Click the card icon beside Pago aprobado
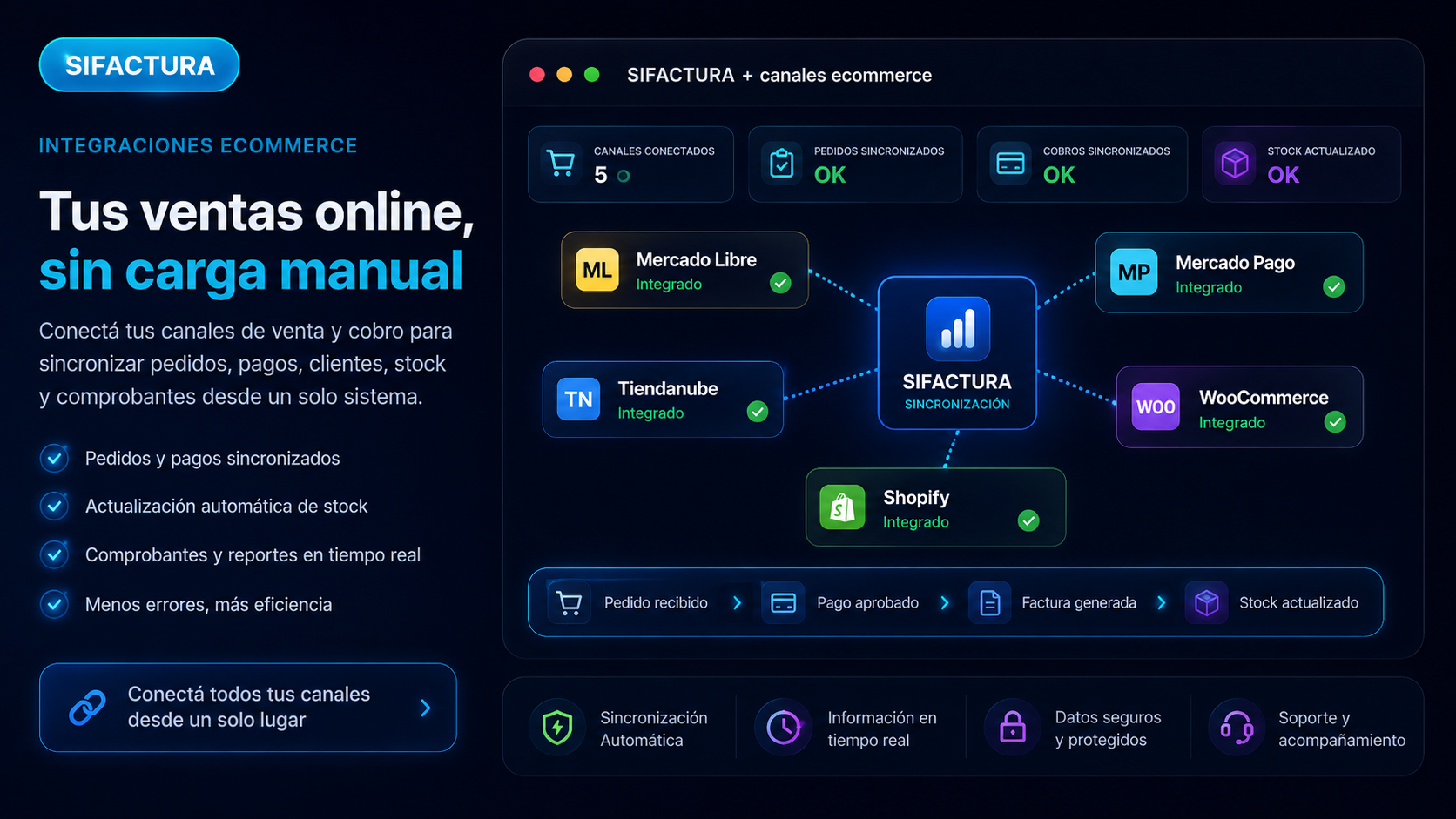 point(783,602)
